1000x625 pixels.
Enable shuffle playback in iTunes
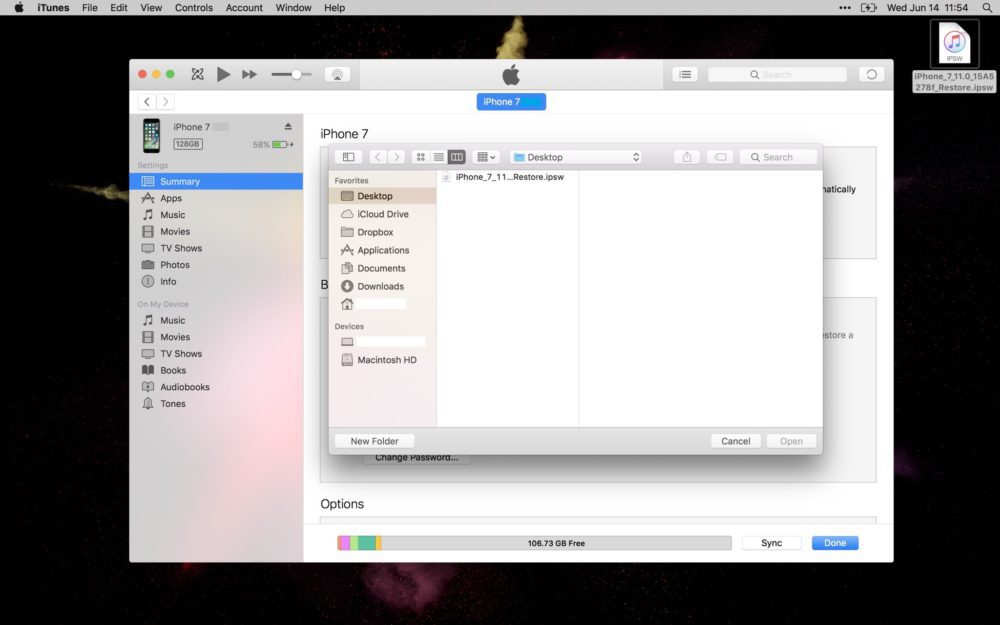[197, 74]
